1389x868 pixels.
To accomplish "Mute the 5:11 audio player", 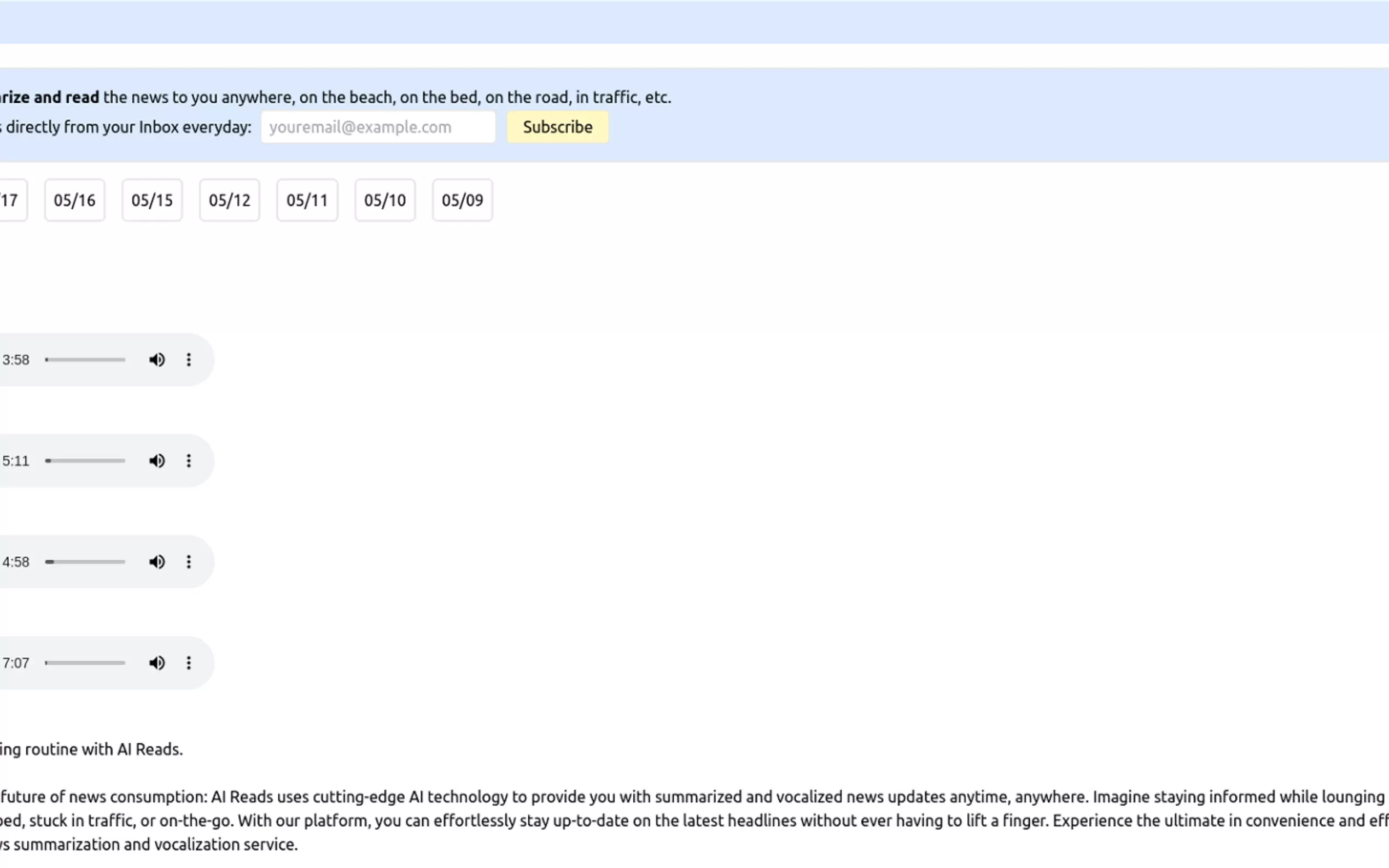I will pos(157,461).
